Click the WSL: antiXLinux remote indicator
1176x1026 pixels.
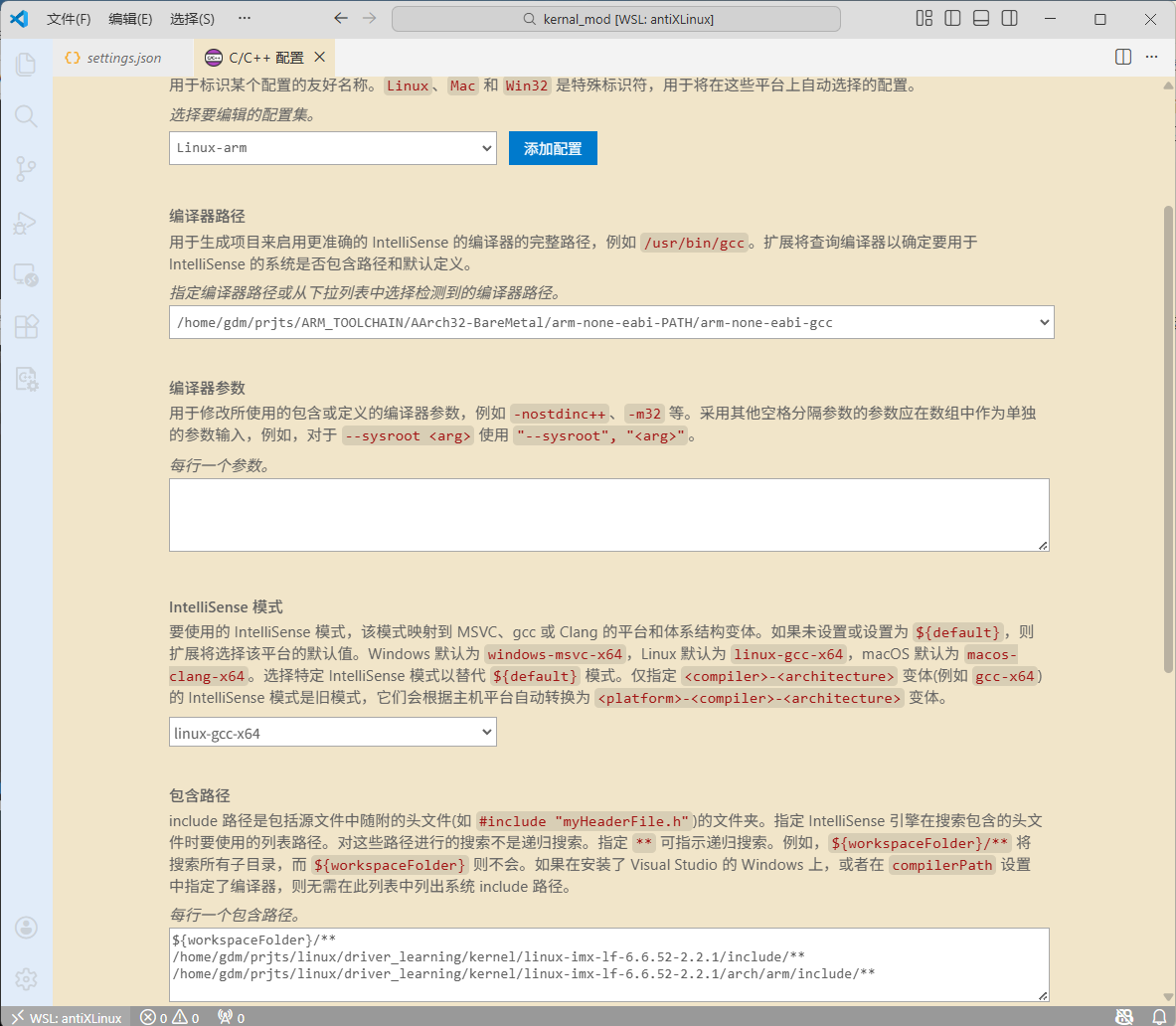[66, 1017]
